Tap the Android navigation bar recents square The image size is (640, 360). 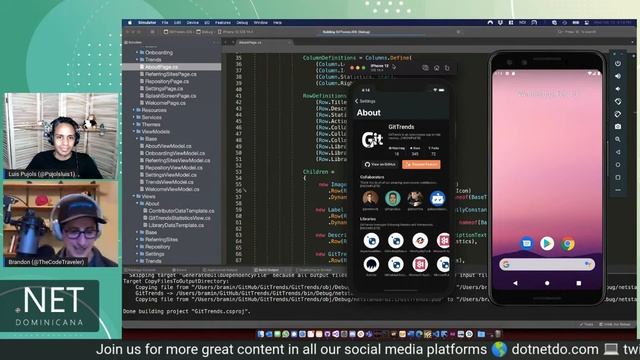tap(579, 283)
